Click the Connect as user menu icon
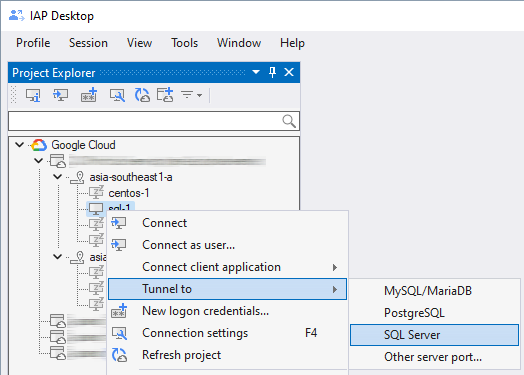This screenshot has height=375, width=524. [x=119, y=245]
